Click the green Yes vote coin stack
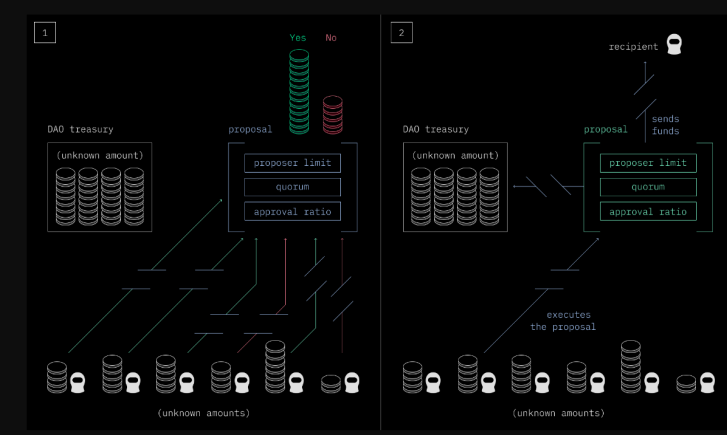The image size is (727, 435). [x=299, y=92]
